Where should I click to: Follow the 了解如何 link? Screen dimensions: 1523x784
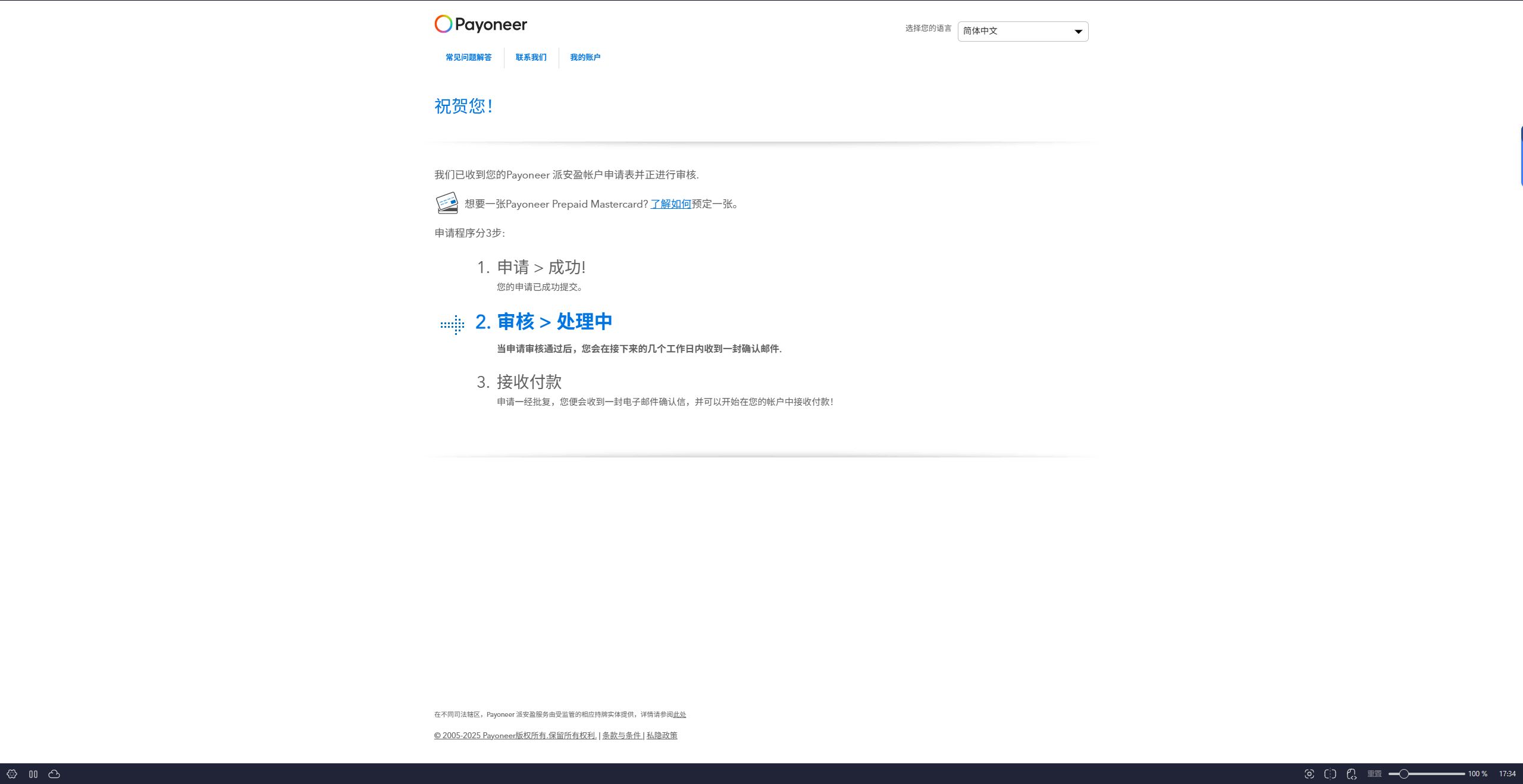coord(670,204)
